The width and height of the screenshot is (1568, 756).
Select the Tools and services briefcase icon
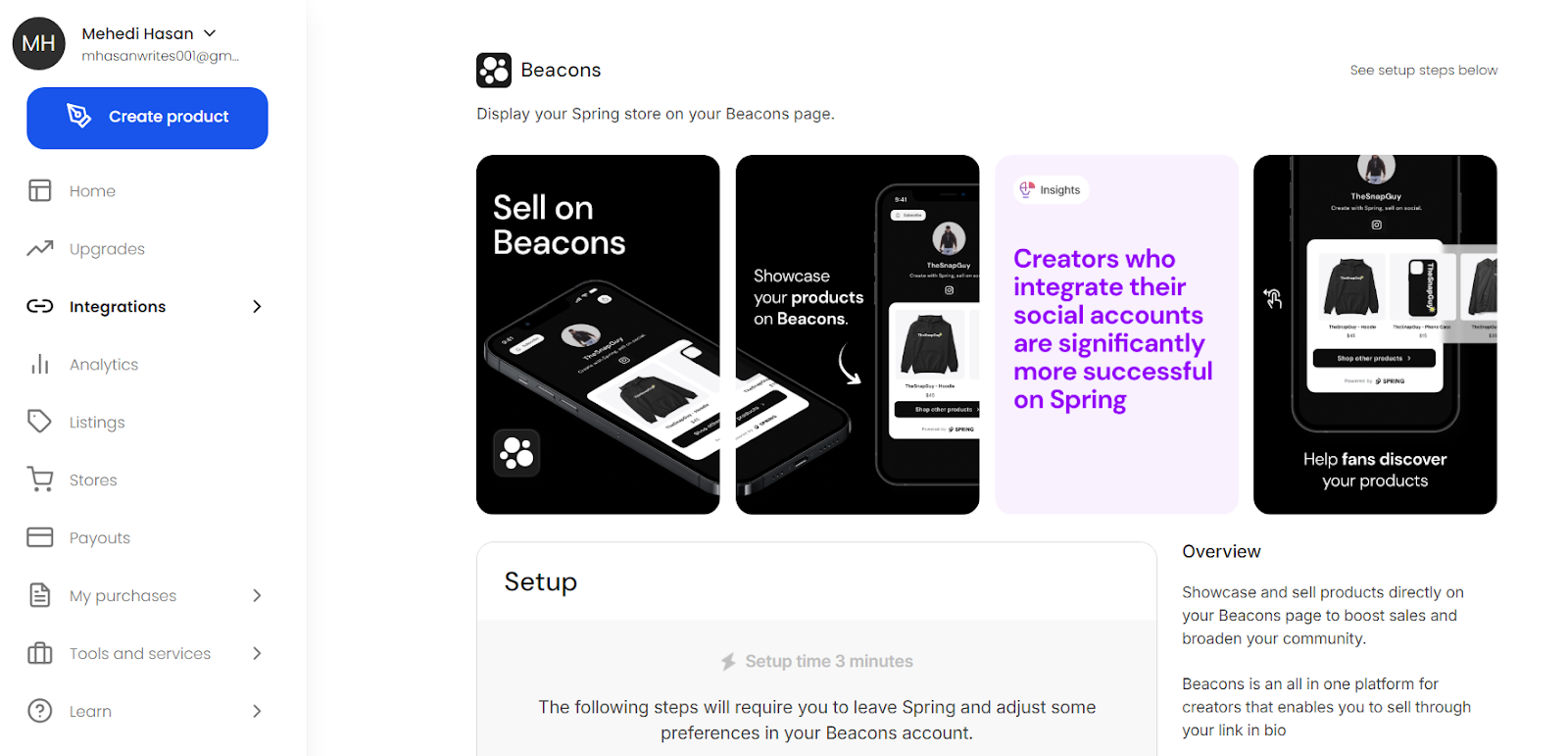39,653
